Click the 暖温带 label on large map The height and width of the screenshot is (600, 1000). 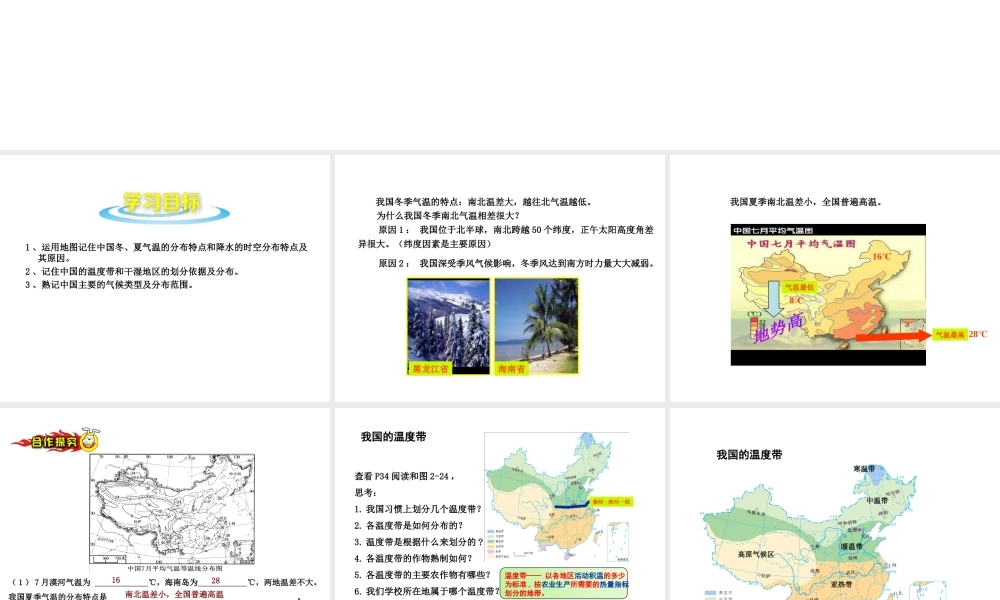[851, 546]
